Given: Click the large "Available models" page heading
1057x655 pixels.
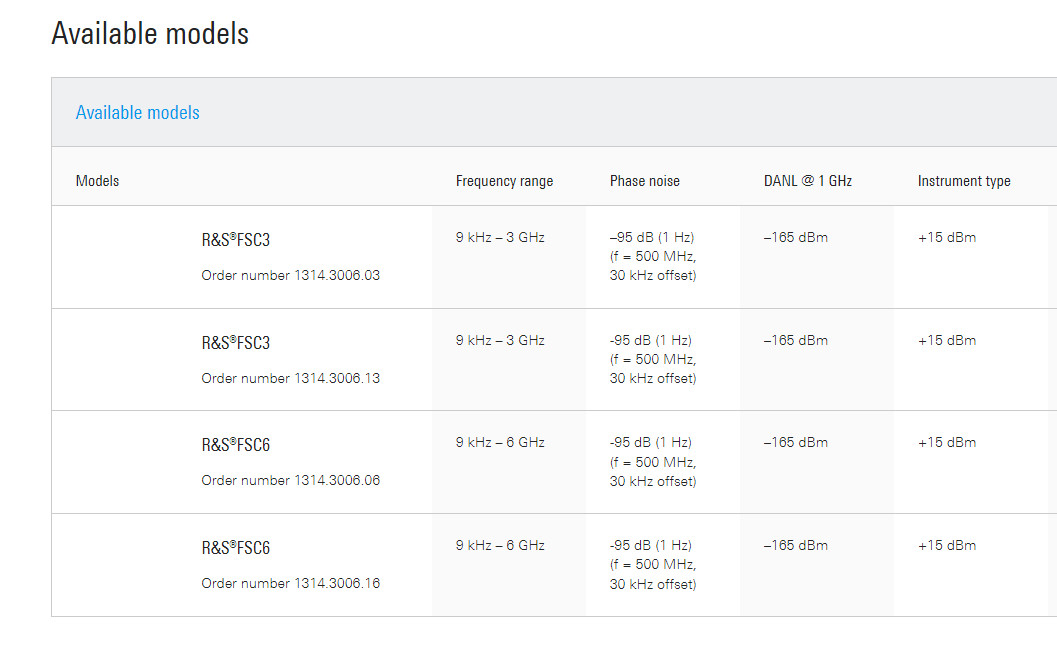Looking at the screenshot, I should pyautogui.click(x=150, y=34).
